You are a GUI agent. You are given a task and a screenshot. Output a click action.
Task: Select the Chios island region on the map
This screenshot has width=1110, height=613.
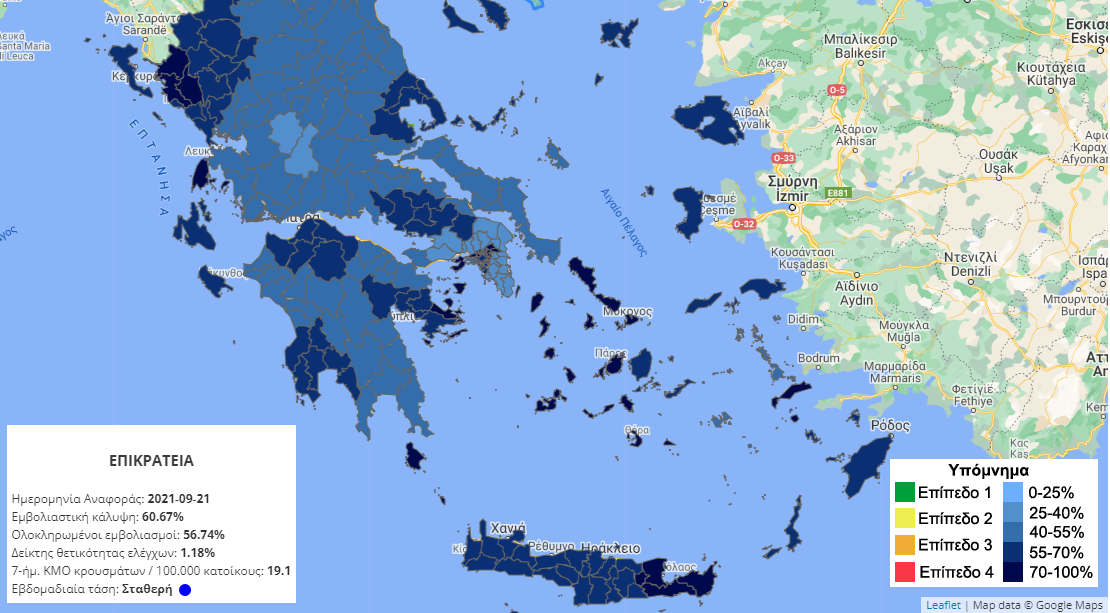click(687, 210)
